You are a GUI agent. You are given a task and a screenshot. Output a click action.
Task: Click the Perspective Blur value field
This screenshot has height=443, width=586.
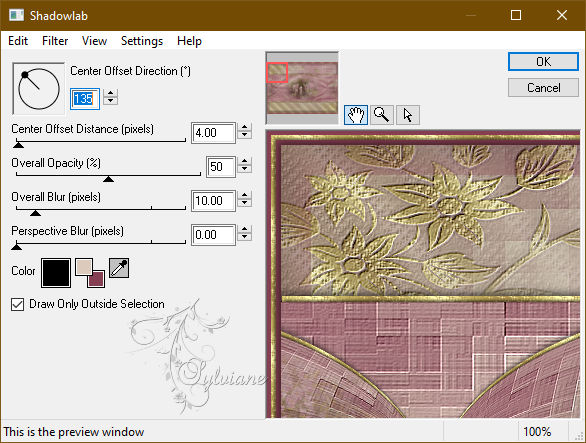tap(213, 235)
